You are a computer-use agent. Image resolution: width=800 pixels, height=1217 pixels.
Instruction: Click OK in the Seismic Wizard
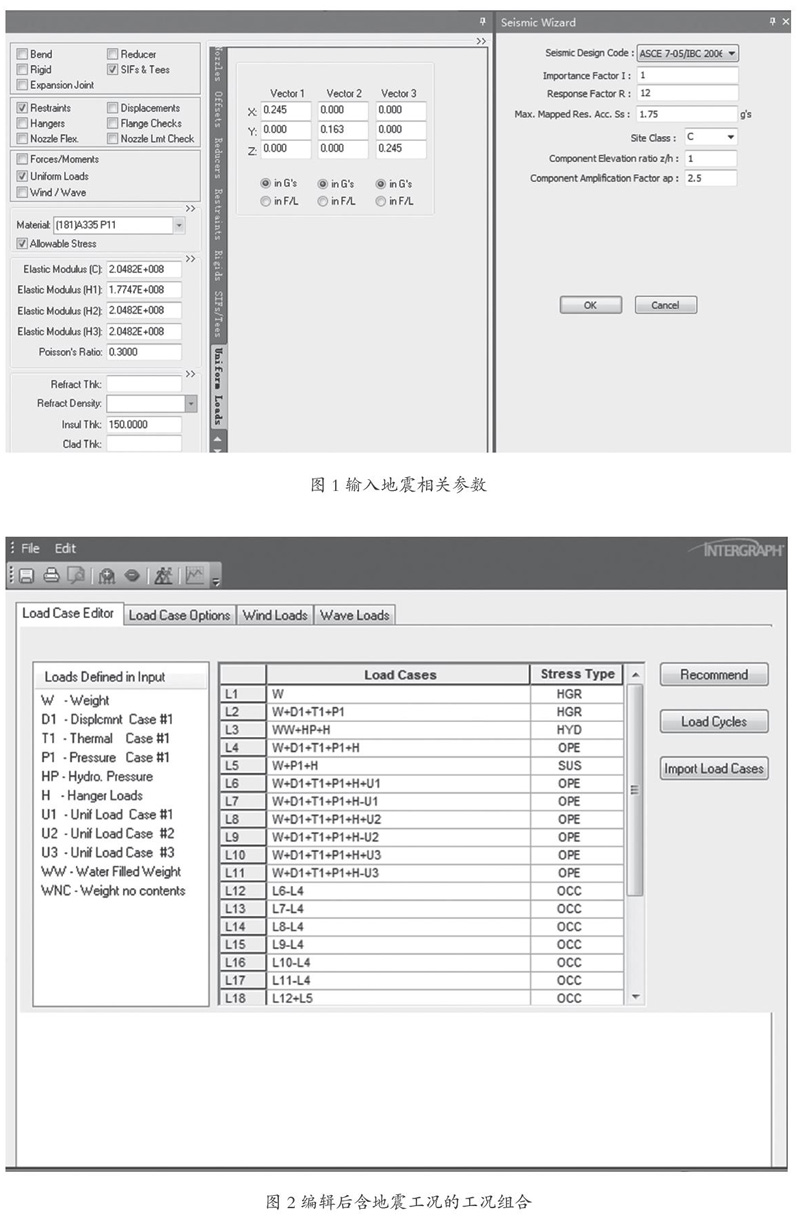591,306
